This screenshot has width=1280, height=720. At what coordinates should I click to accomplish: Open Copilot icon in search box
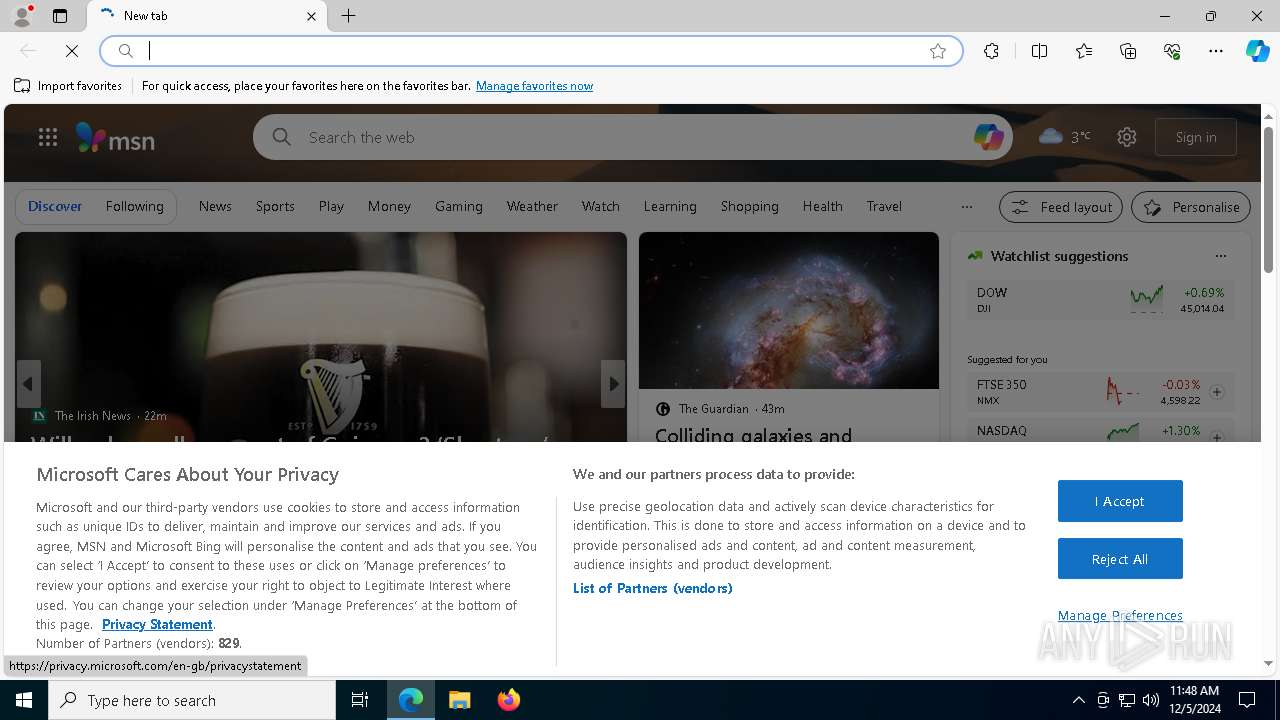pyautogui.click(x=988, y=137)
